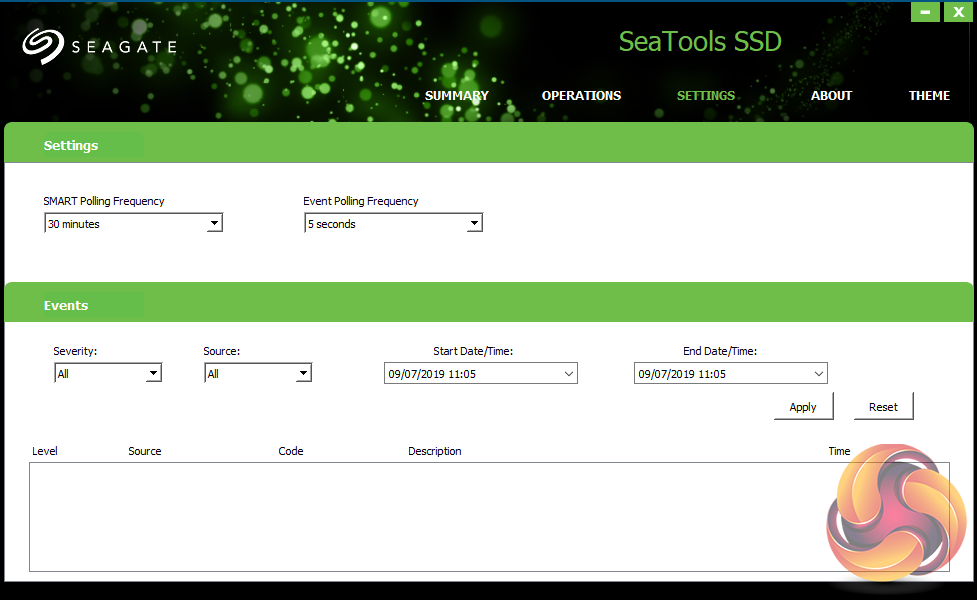Click the Description column header
The height and width of the screenshot is (601, 977).
tap(435, 451)
